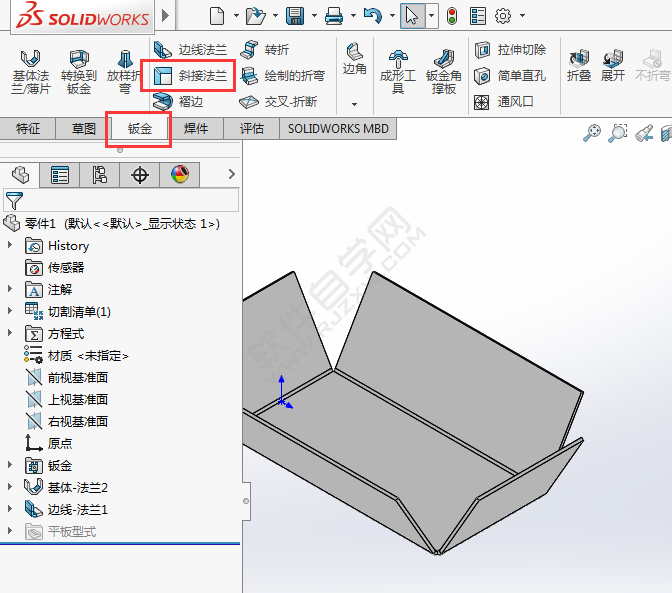
Task: Expand the 边线-法兰1 feature node
Action: click(11, 510)
